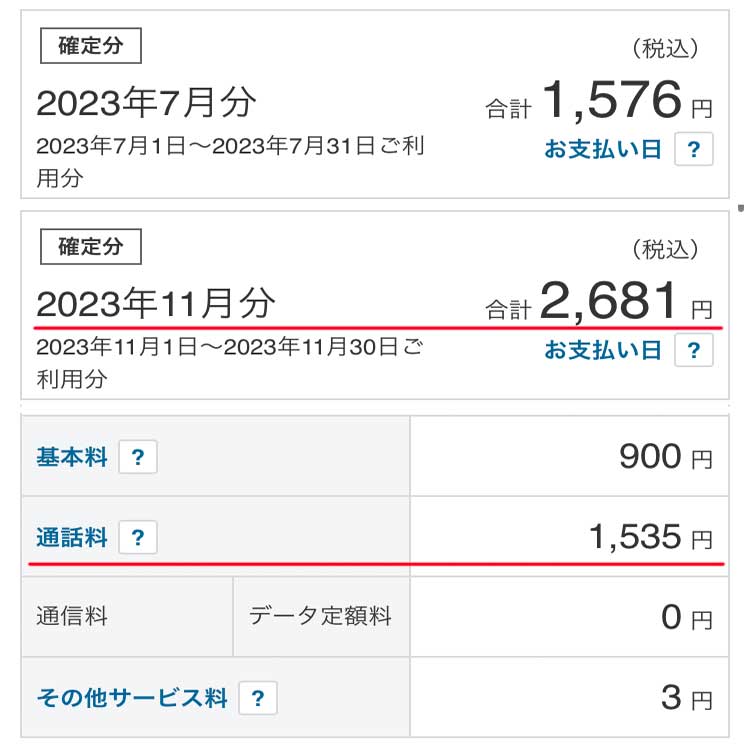This screenshot has width=750, height=750.
Task: Open the その他サービス料 link
Action: [x=132, y=698]
